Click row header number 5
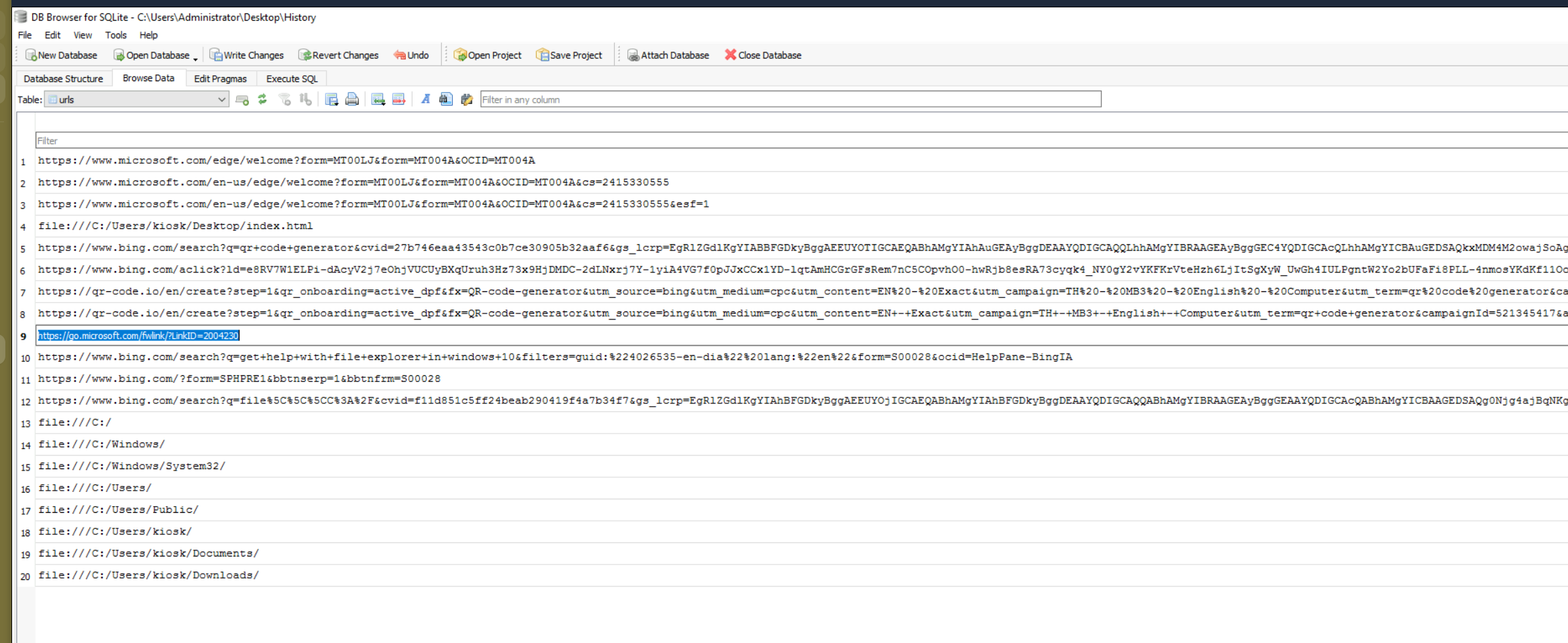This screenshot has height=643, width=1568. 25,249
